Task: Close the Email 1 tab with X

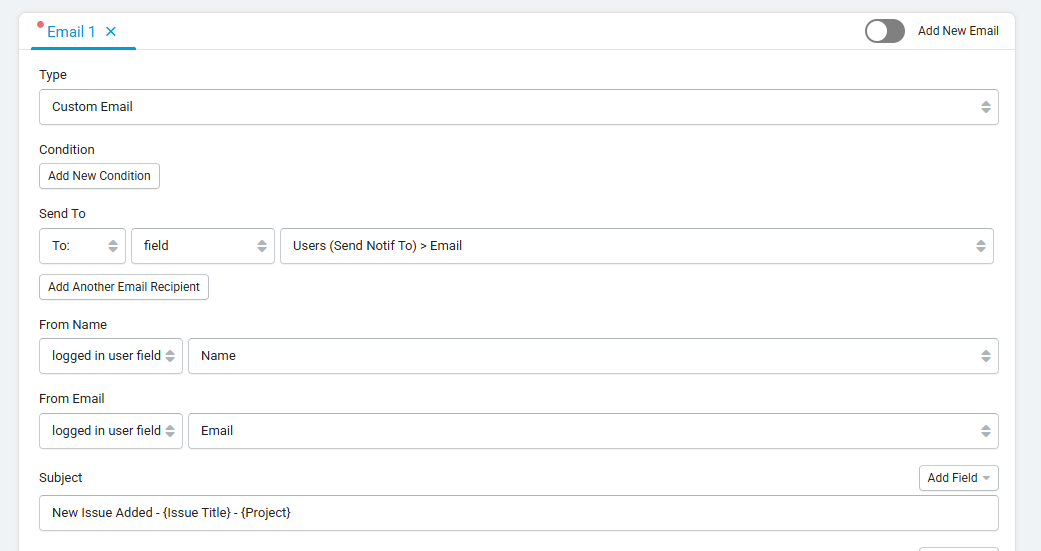Action: point(111,31)
